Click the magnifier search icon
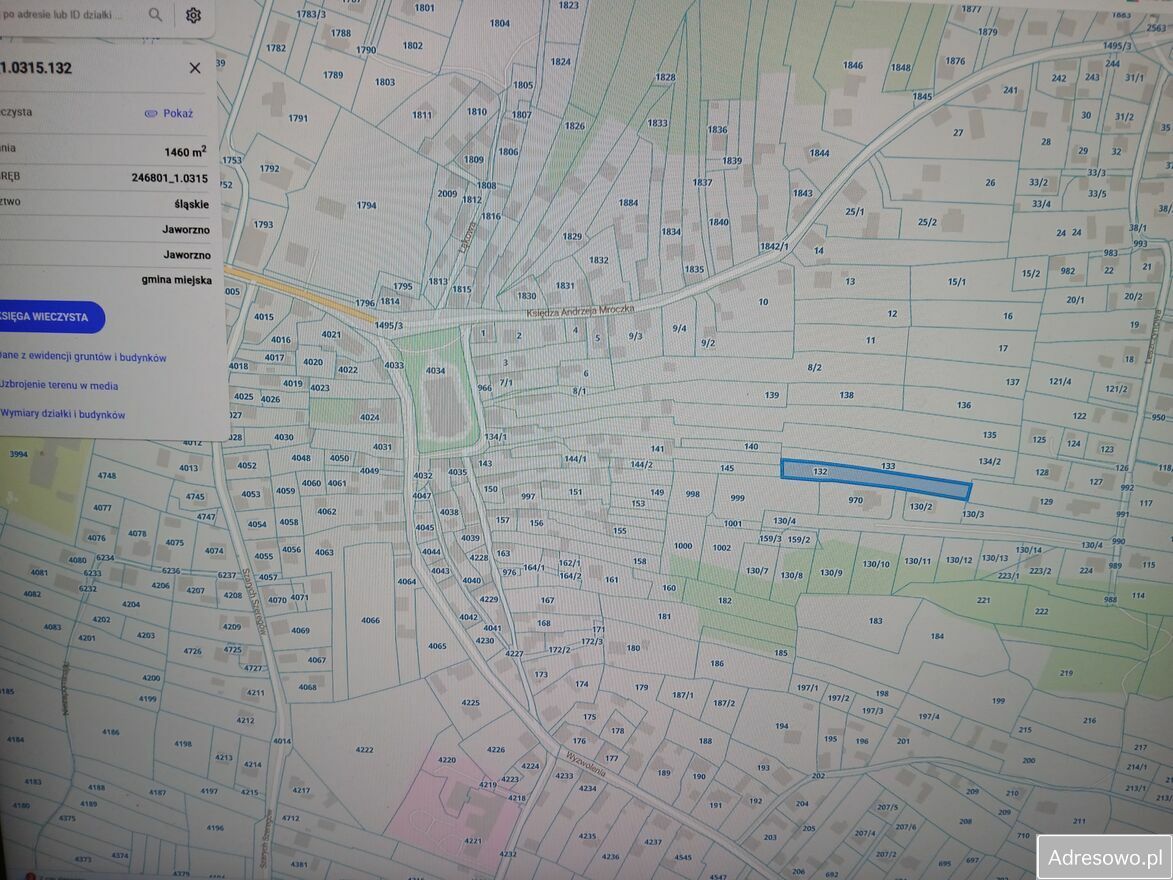Screen dimensions: 1173x880 155,14
